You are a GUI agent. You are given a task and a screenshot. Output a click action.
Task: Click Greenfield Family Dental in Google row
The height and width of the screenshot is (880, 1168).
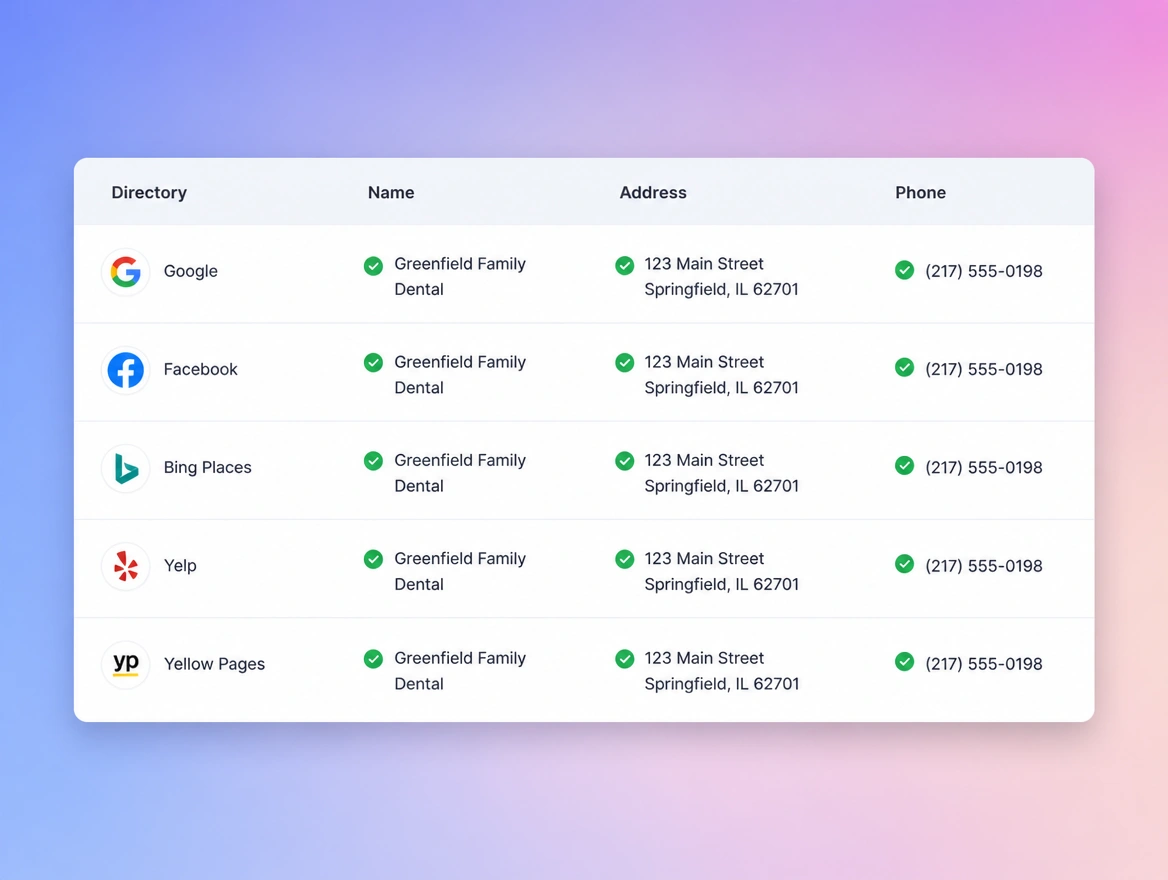(x=460, y=276)
